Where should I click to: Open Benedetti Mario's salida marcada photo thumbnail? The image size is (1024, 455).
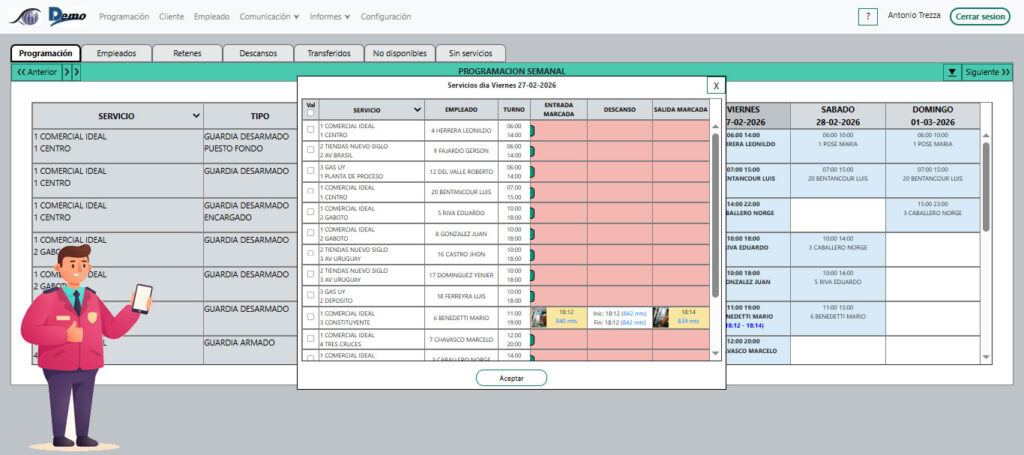click(661, 318)
